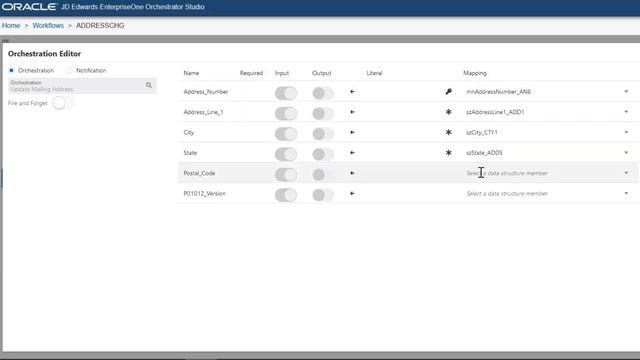Click the arrow icon in Postal_Code row
Image resolution: width=640 pixels, height=360 pixels.
(352, 173)
